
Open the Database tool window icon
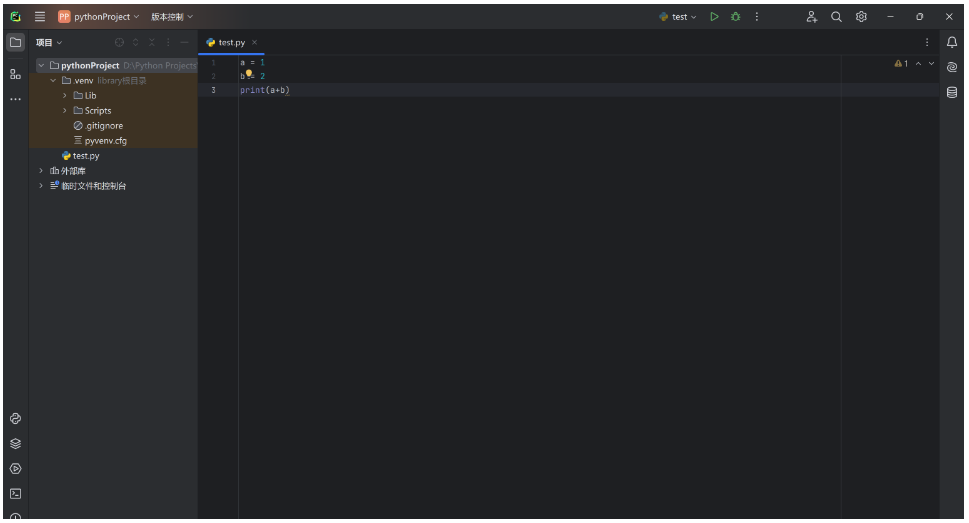tap(952, 92)
